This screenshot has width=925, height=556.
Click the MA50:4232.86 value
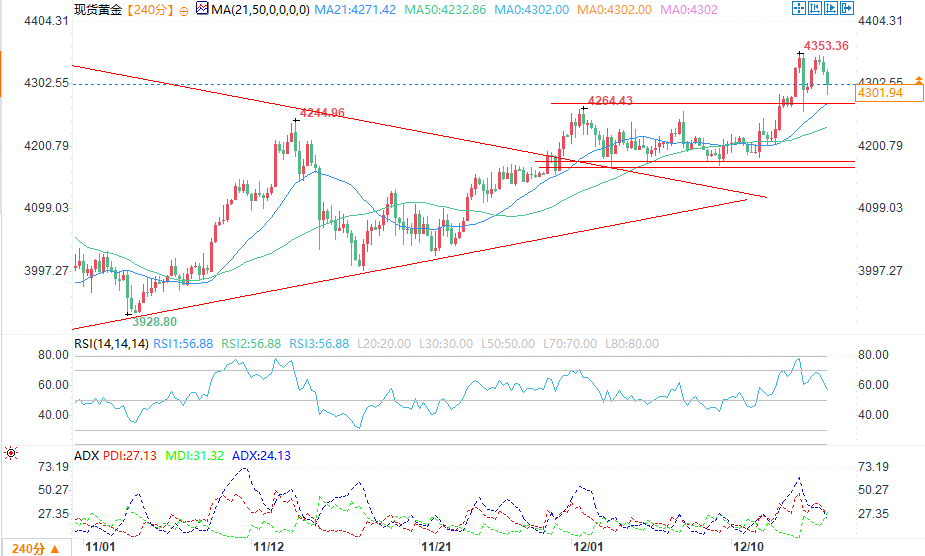tap(445, 9)
